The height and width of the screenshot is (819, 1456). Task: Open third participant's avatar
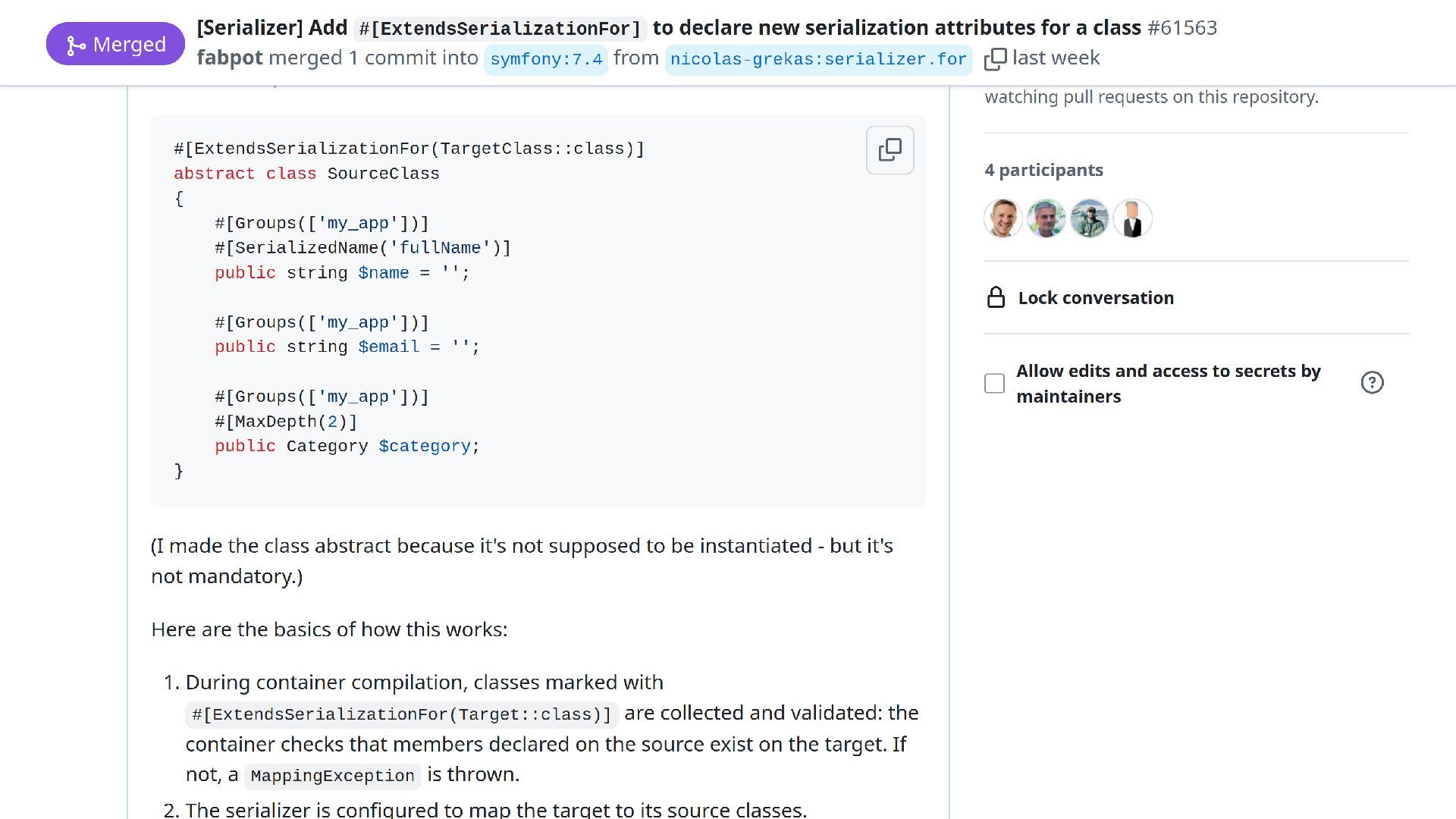(1089, 219)
